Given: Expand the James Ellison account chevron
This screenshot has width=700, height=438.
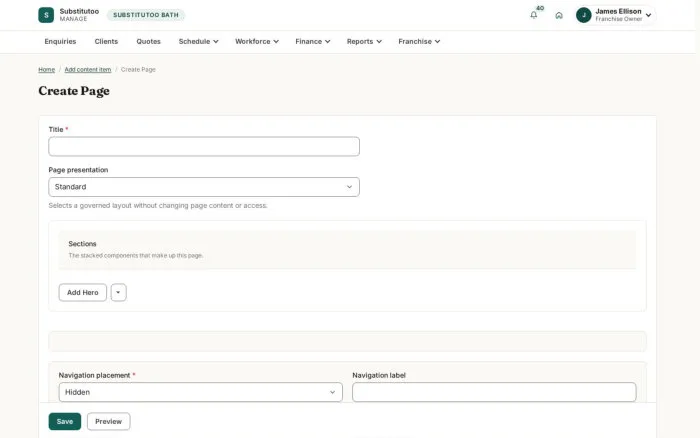Looking at the screenshot, I should click(x=648, y=15).
